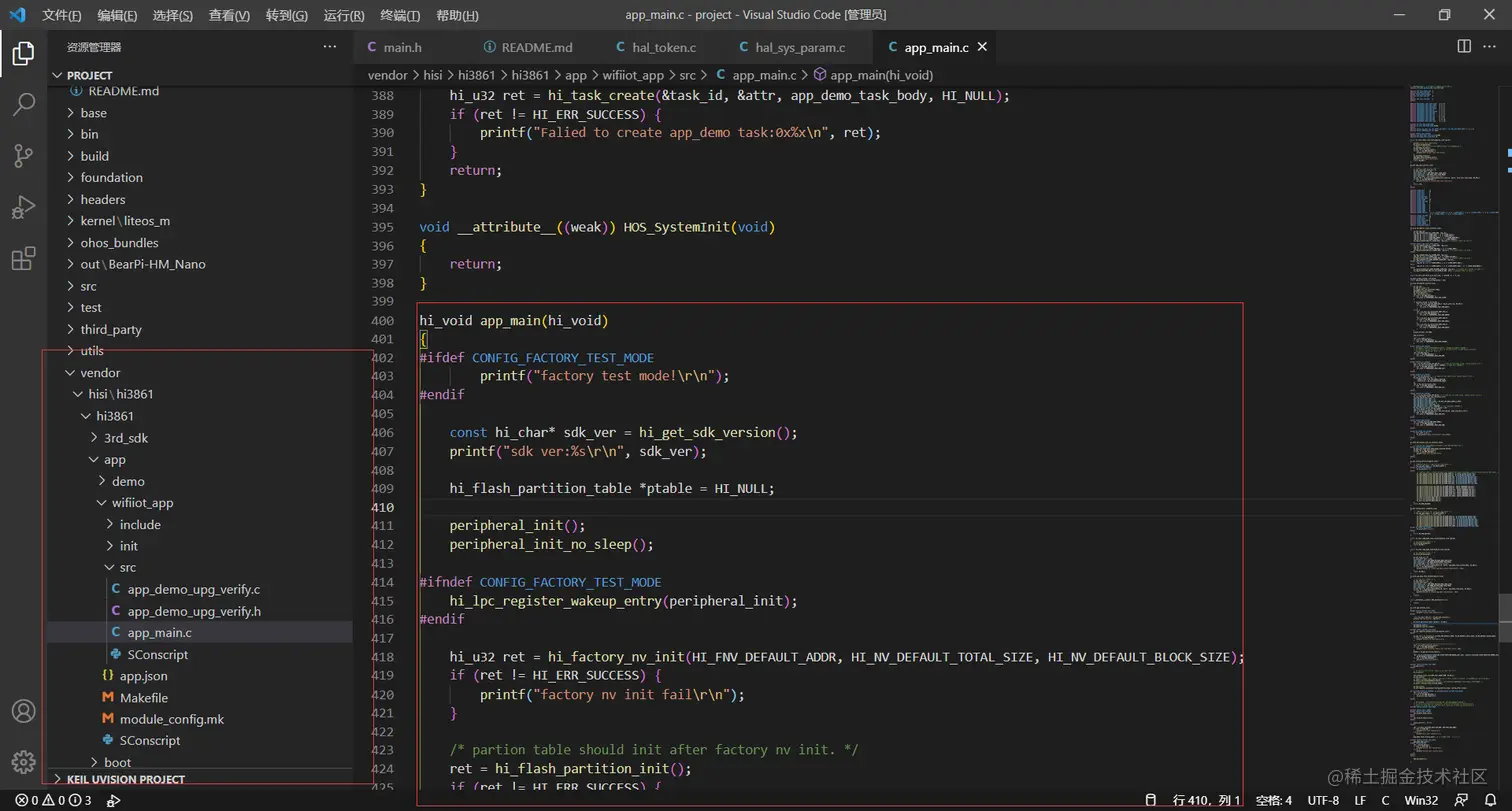Change indentation via 空格: 4
The width and height of the screenshot is (1512, 811).
click(1274, 800)
